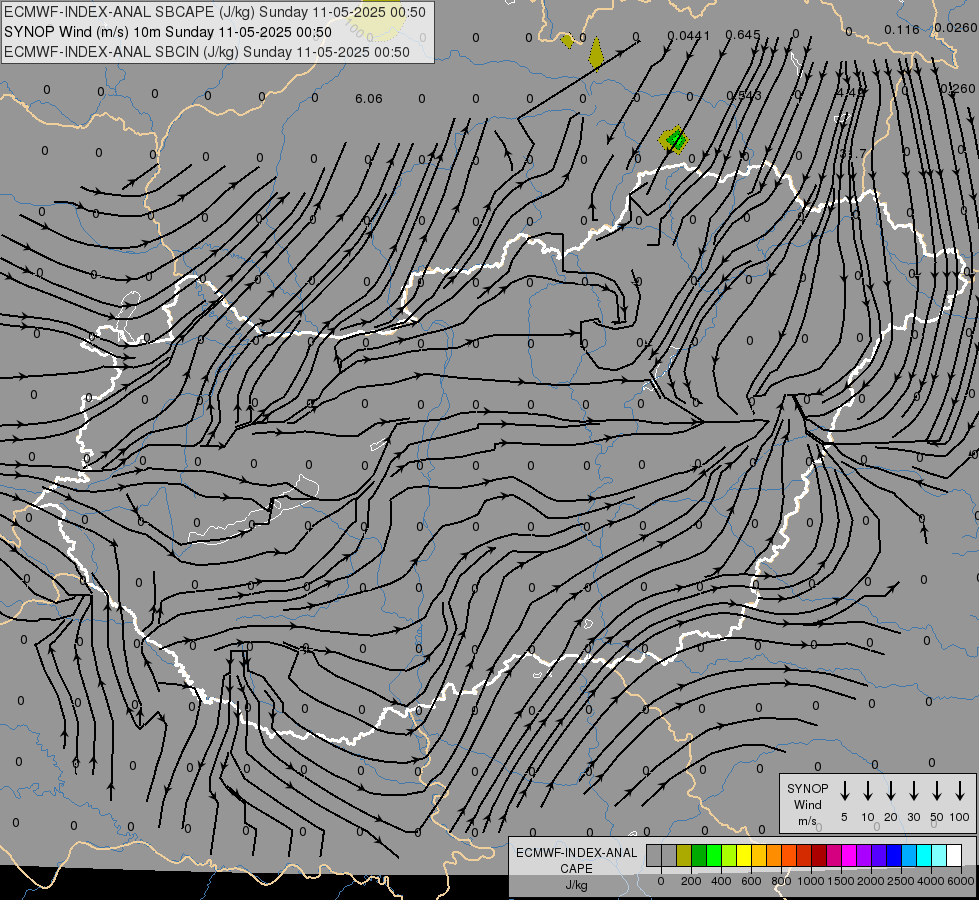Click the wind arrow above the 30 label
979x900 pixels.
[x=914, y=791]
